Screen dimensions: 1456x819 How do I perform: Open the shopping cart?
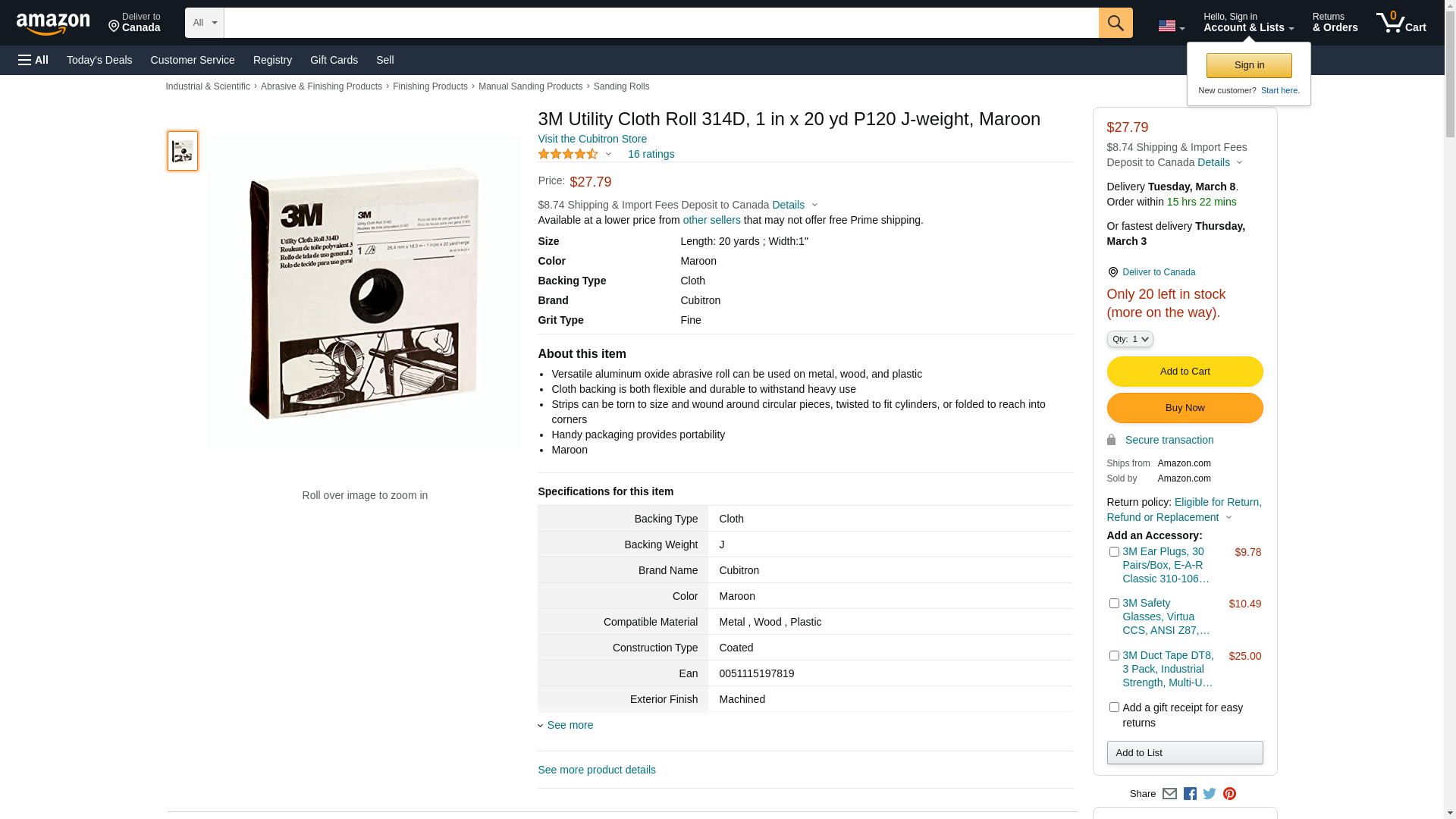click(1401, 23)
